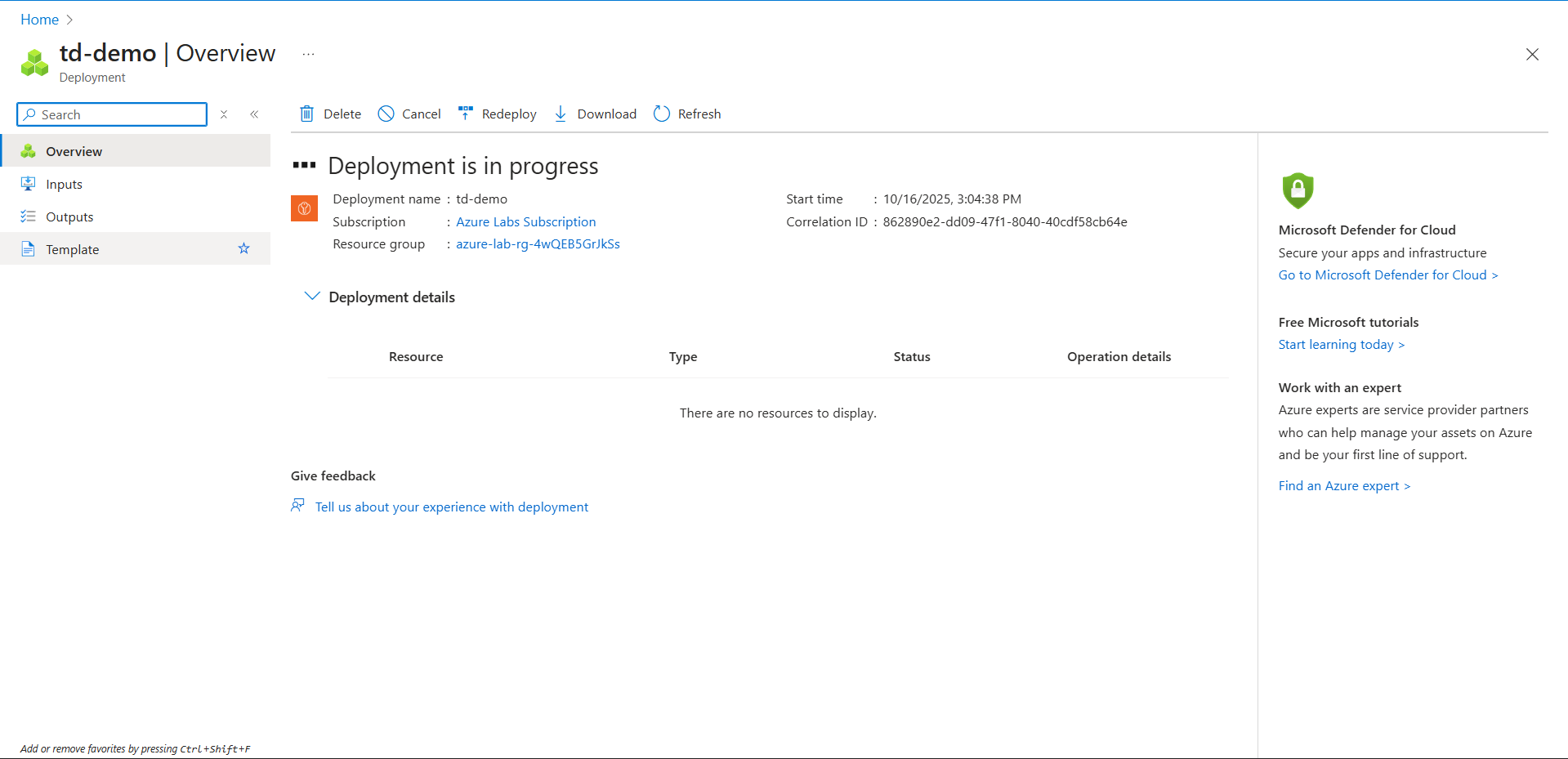The image size is (1568, 759).
Task: Collapse the Deployment details section
Action: click(311, 297)
